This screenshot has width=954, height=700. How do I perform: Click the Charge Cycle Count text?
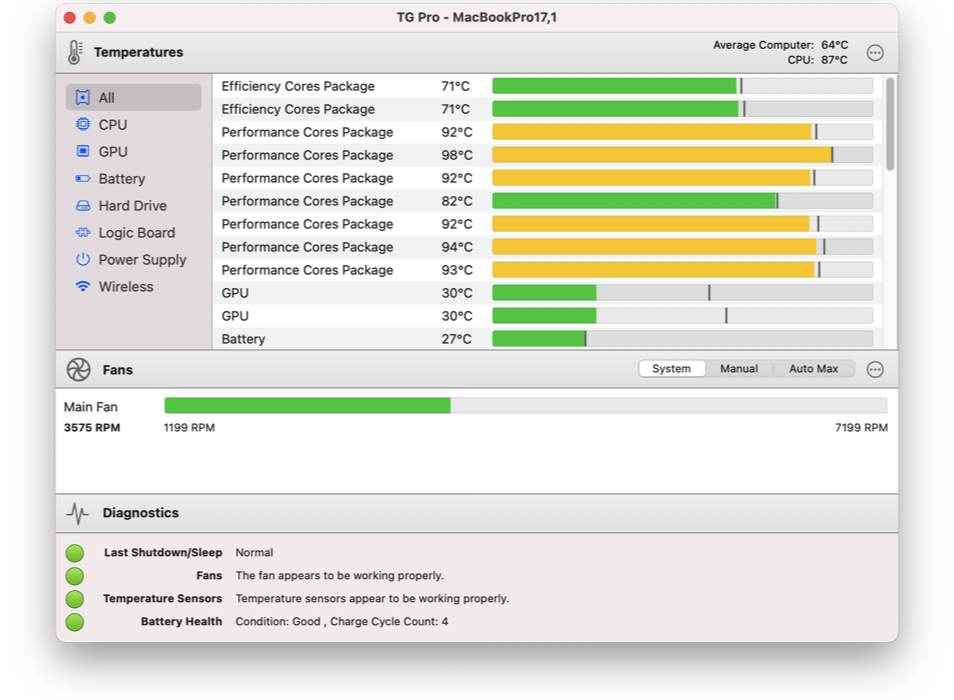pyautogui.click(x=389, y=622)
